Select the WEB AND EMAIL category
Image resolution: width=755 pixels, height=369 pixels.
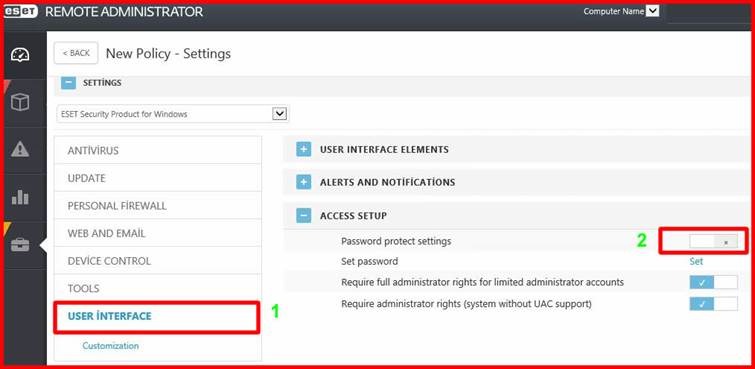click(158, 233)
